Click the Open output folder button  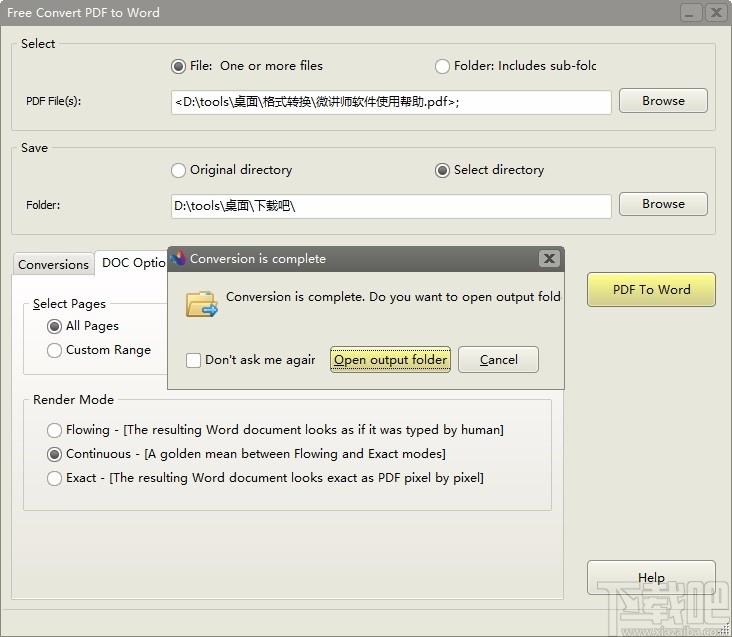click(x=390, y=360)
